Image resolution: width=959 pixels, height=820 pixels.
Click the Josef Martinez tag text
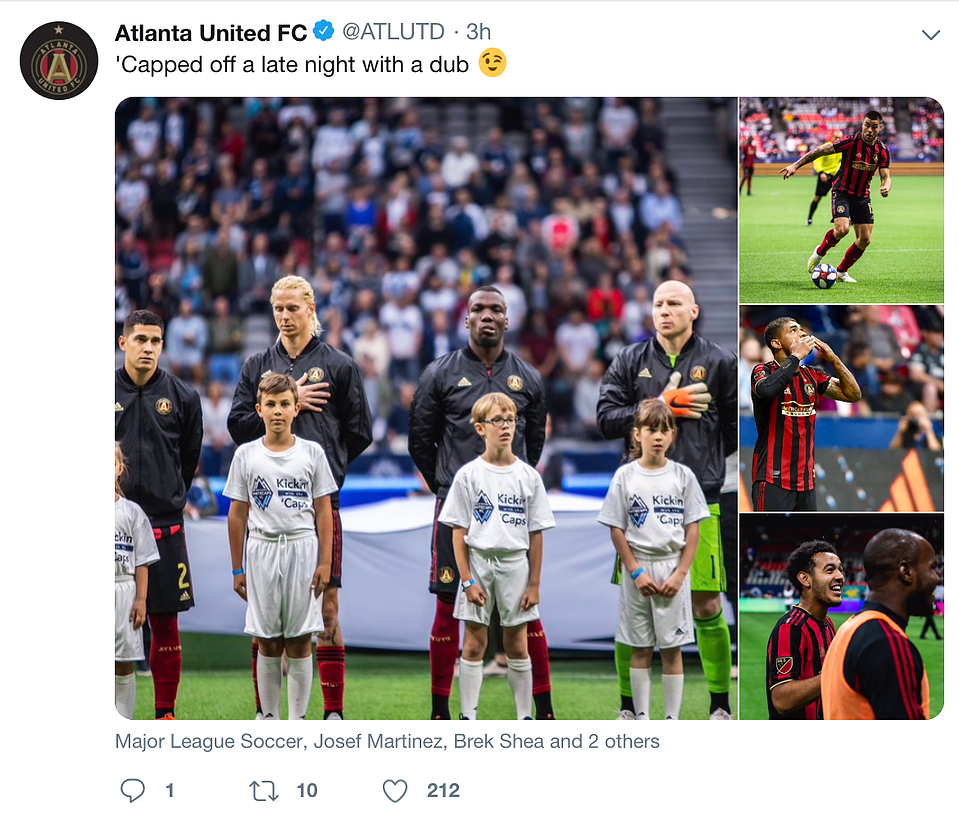pyautogui.click(x=378, y=741)
